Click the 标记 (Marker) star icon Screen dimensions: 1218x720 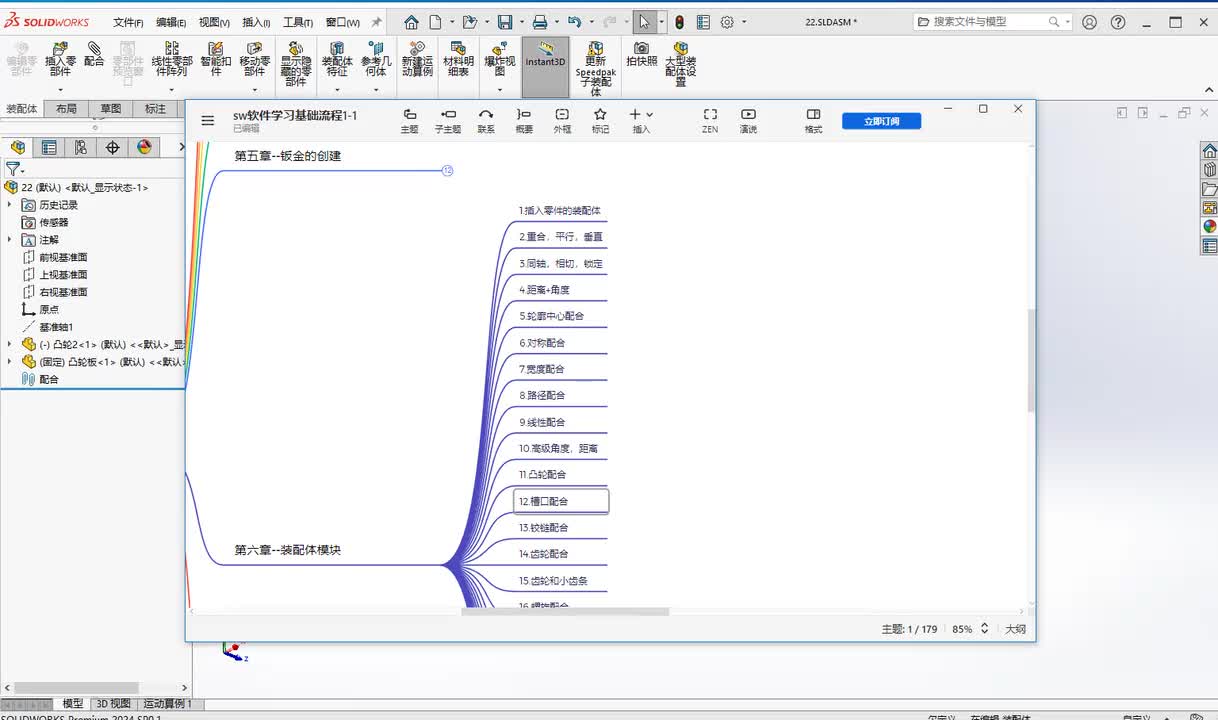click(600, 120)
